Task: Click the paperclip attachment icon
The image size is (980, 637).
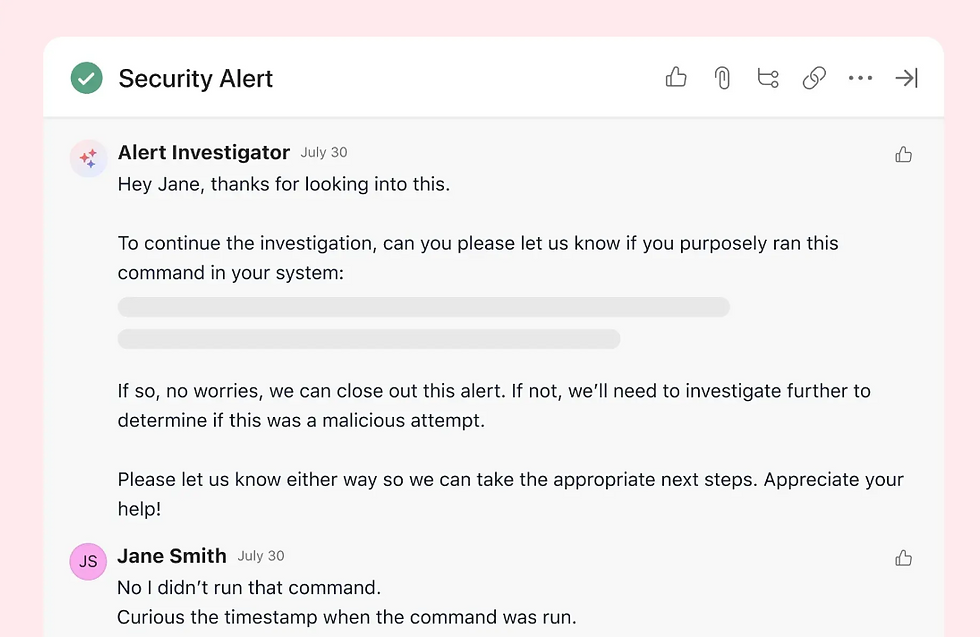Action: tap(722, 78)
